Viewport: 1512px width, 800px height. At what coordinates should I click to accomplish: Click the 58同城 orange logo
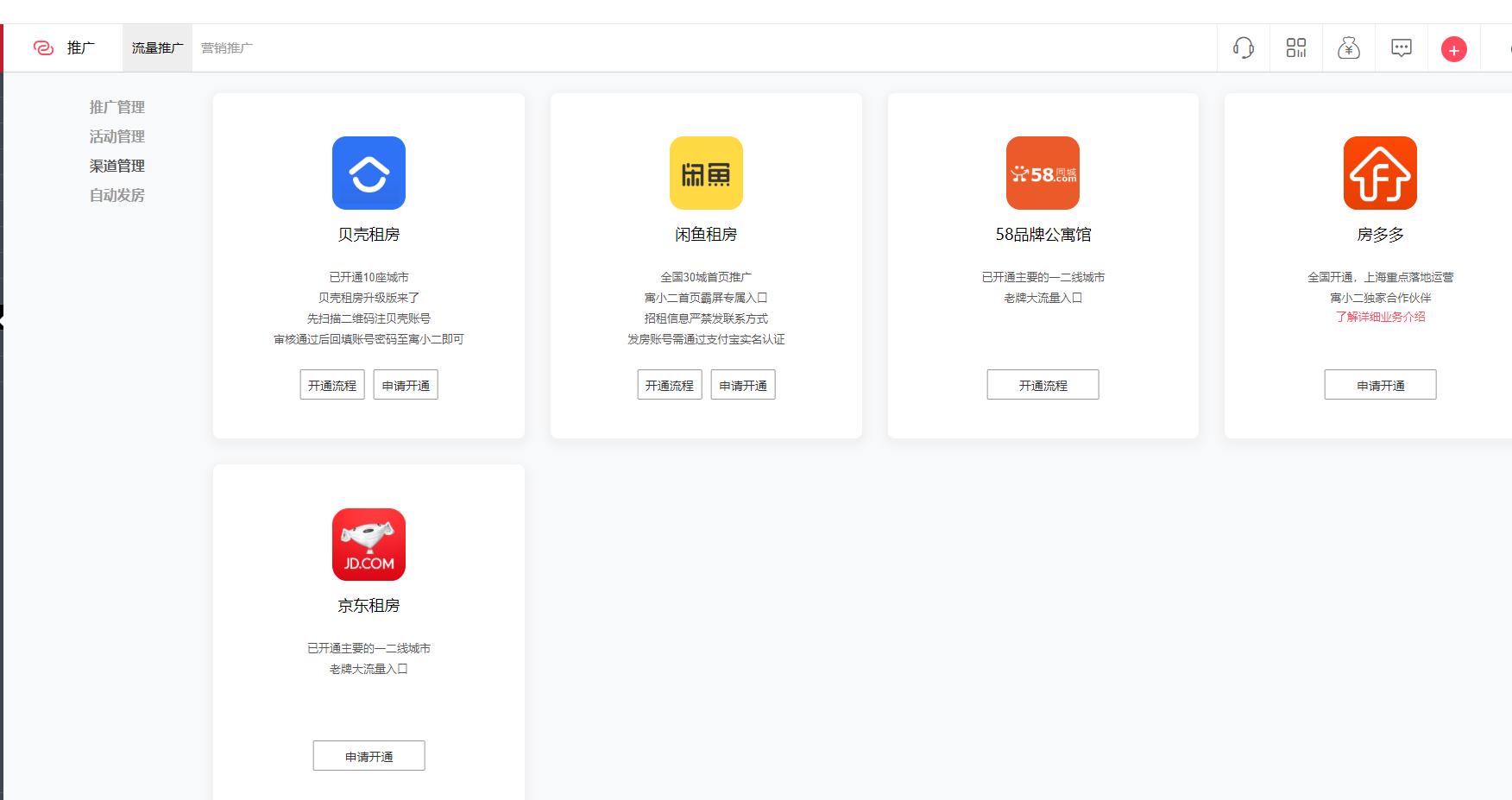point(1043,173)
